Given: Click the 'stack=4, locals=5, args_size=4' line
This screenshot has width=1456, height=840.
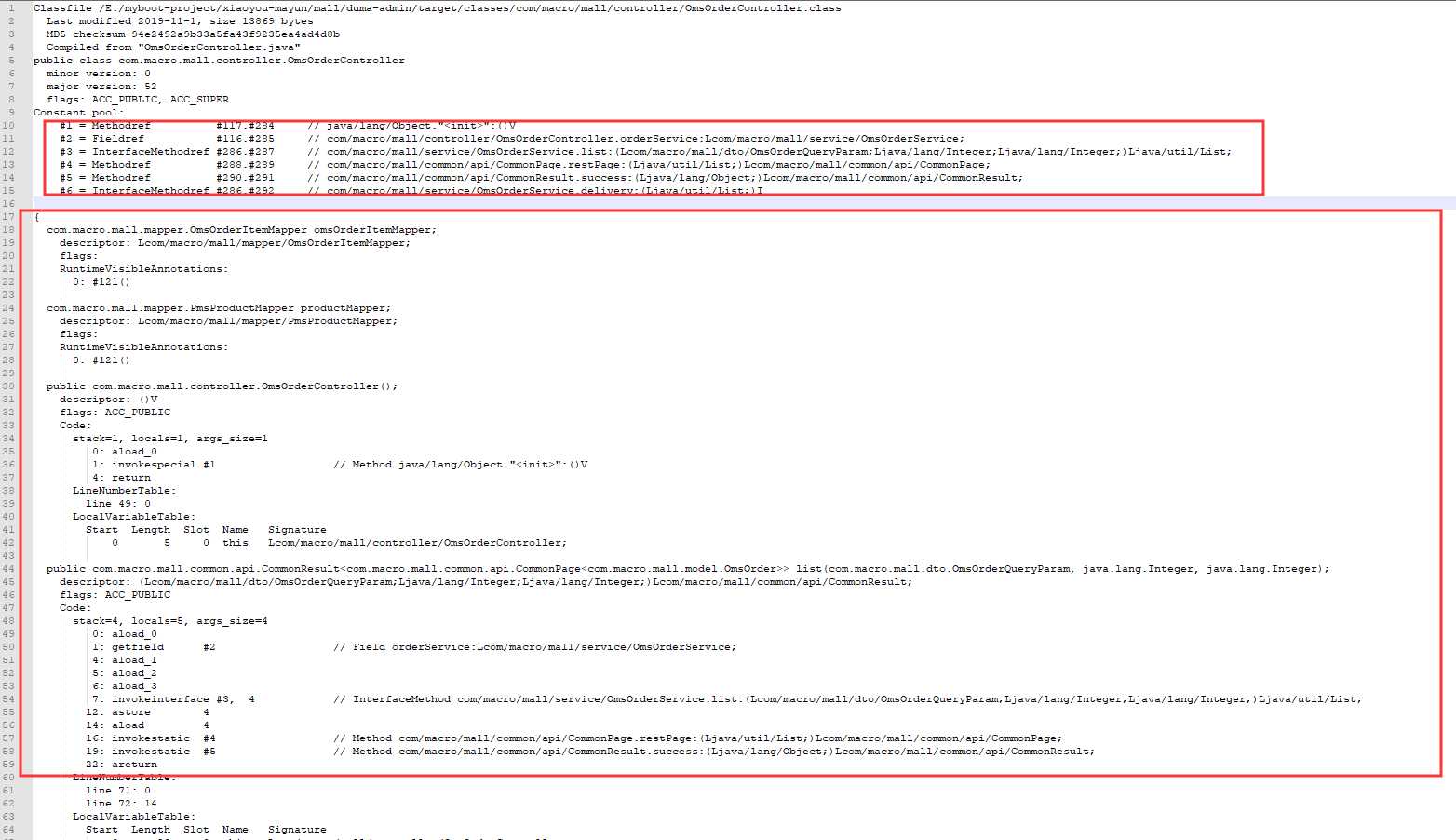Looking at the screenshot, I should point(170,620).
